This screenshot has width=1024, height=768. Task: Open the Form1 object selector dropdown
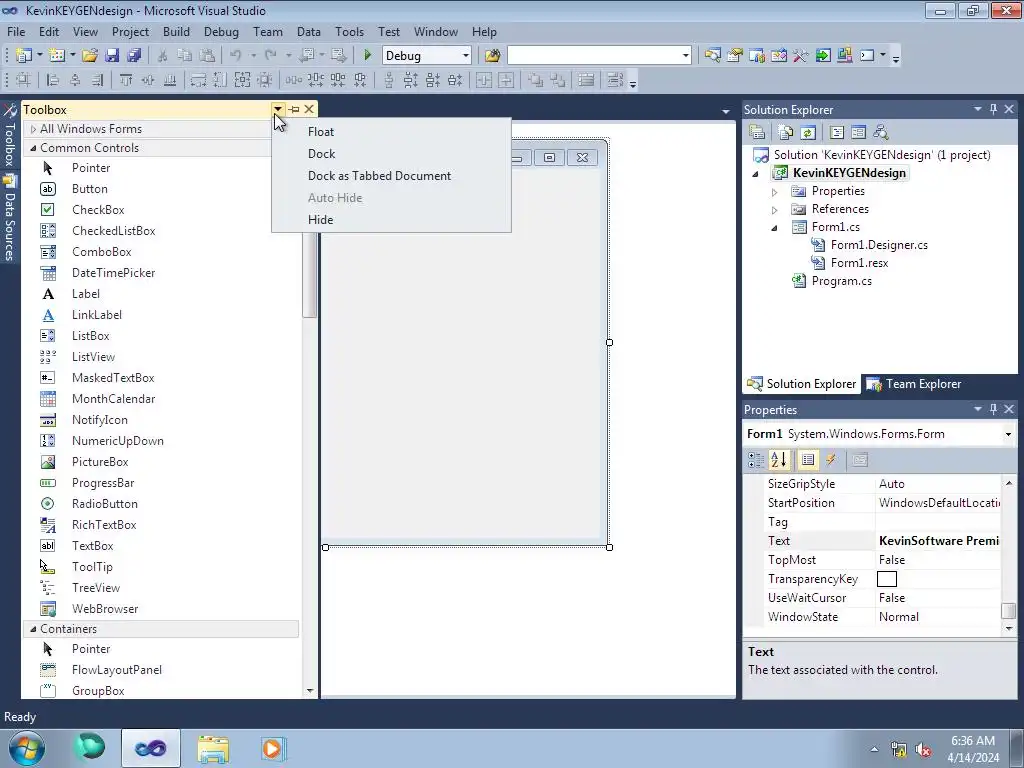point(1008,434)
